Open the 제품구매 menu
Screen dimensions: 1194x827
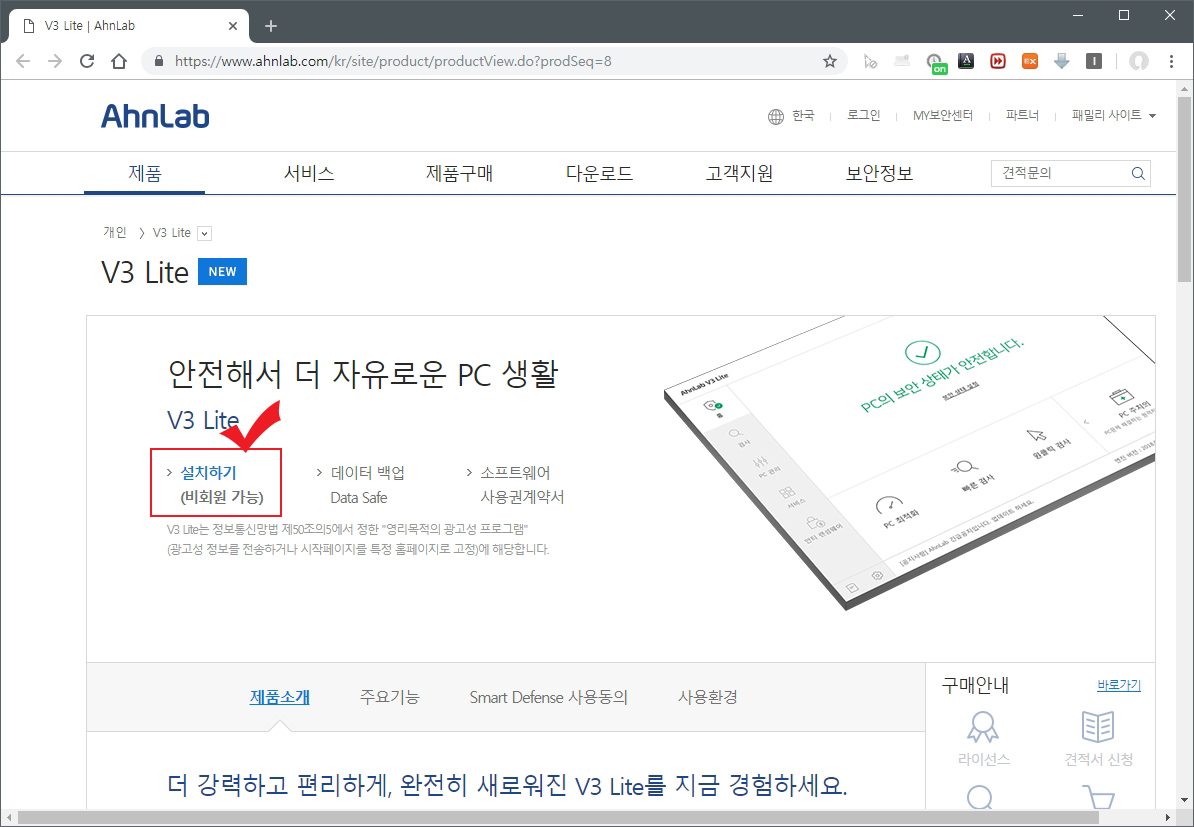tap(459, 173)
